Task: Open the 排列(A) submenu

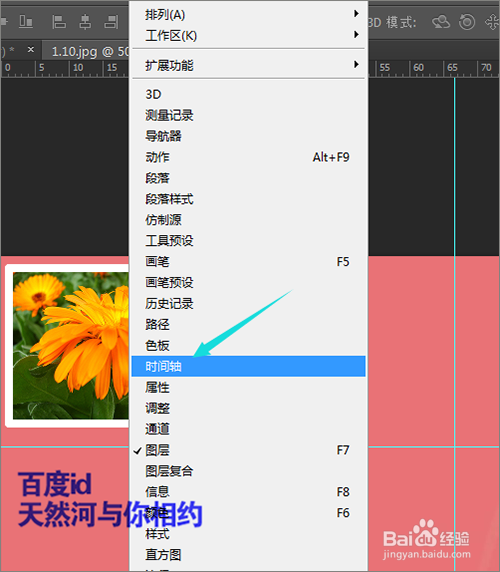Action: (x=248, y=15)
